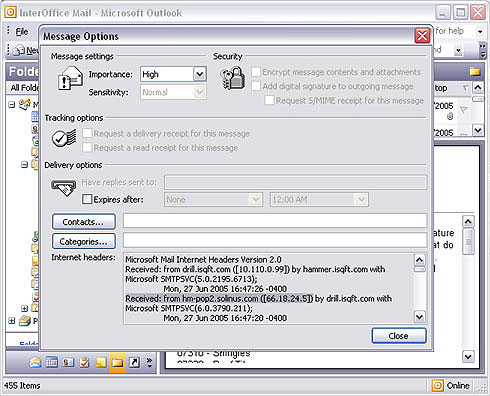Click 'Mon, 27 Jun 2005 16:47:26 -0400' line
The height and width of the screenshot is (396, 490).
pyautogui.click(x=225, y=289)
